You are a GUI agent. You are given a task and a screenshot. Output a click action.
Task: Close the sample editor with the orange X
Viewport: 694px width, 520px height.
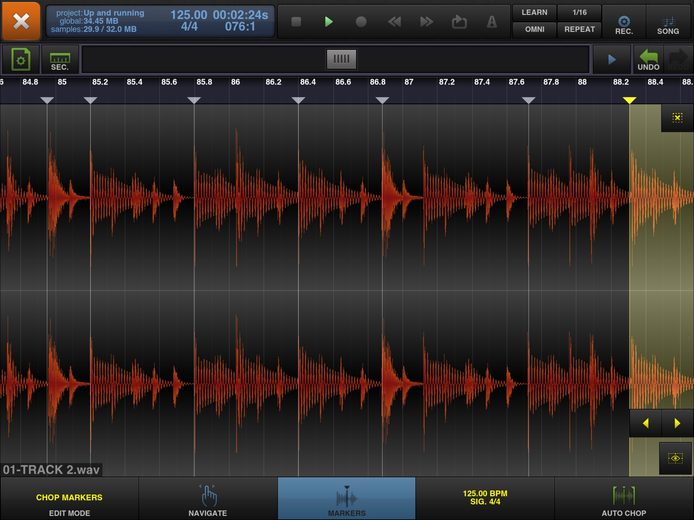coord(21,21)
